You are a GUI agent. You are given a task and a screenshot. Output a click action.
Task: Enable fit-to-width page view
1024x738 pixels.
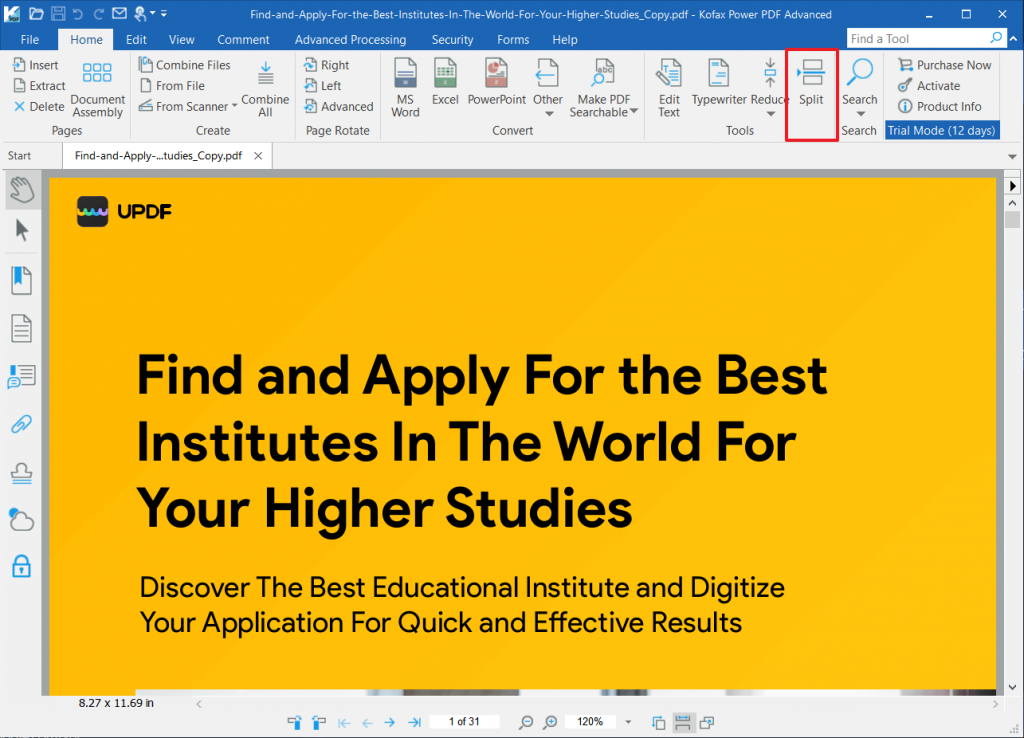click(x=684, y=722)
